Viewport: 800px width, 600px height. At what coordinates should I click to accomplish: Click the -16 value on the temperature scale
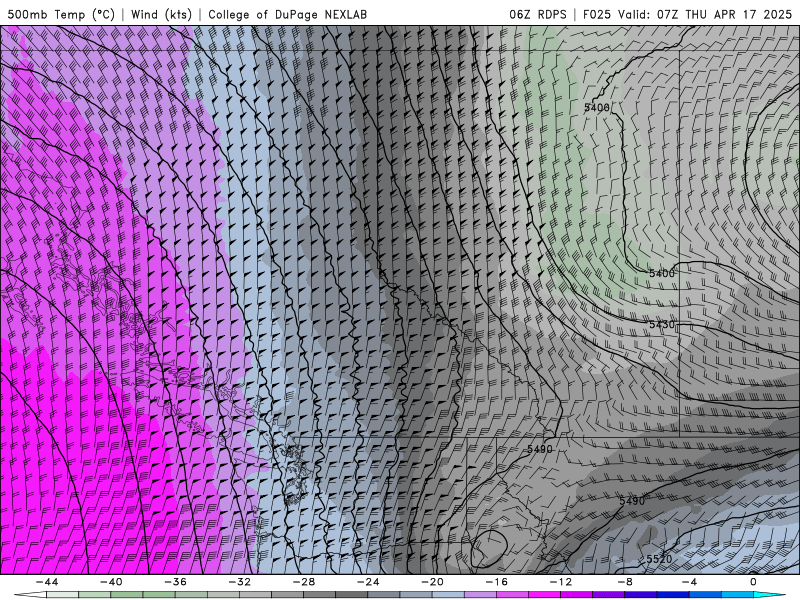[x=497, y=582]
